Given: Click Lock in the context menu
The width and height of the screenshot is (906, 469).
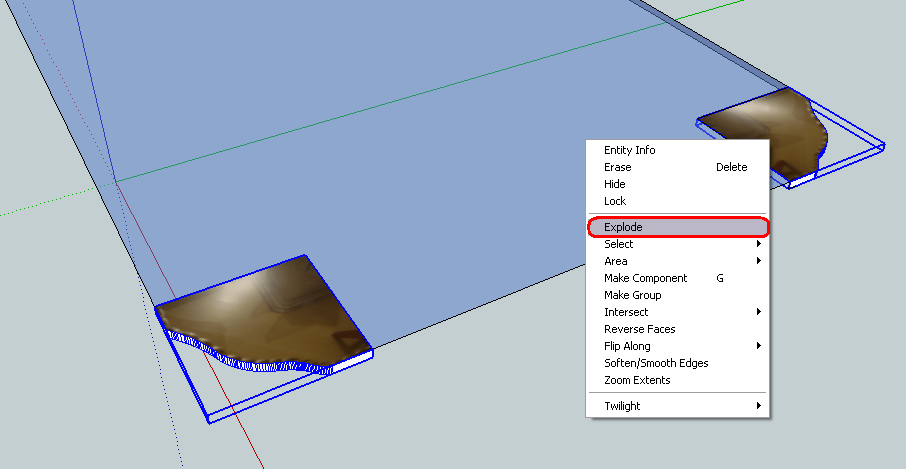Looking at the screenshot, I should tap(677, 201).
